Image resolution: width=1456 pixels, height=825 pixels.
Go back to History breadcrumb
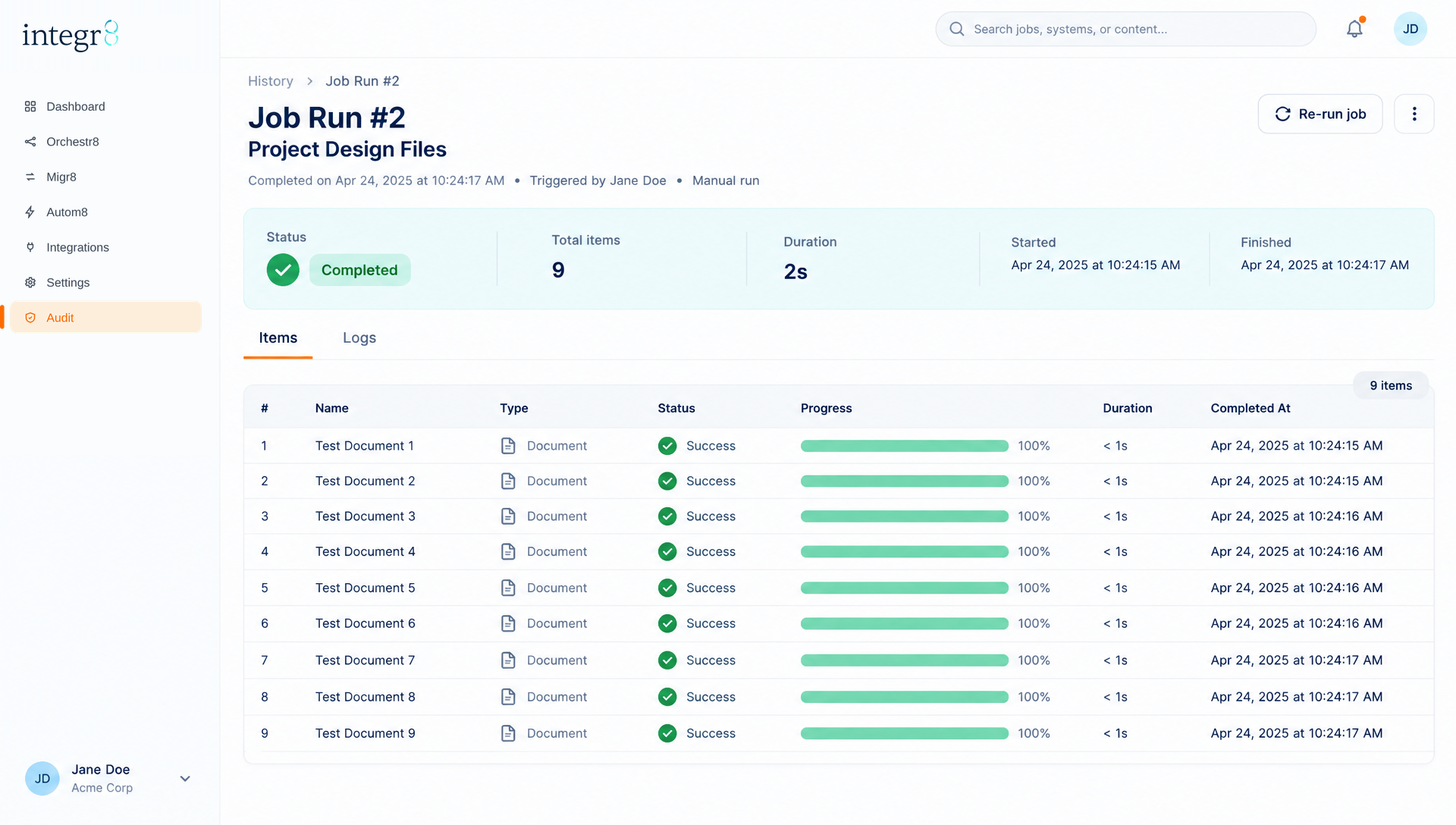tap(271, 81)
